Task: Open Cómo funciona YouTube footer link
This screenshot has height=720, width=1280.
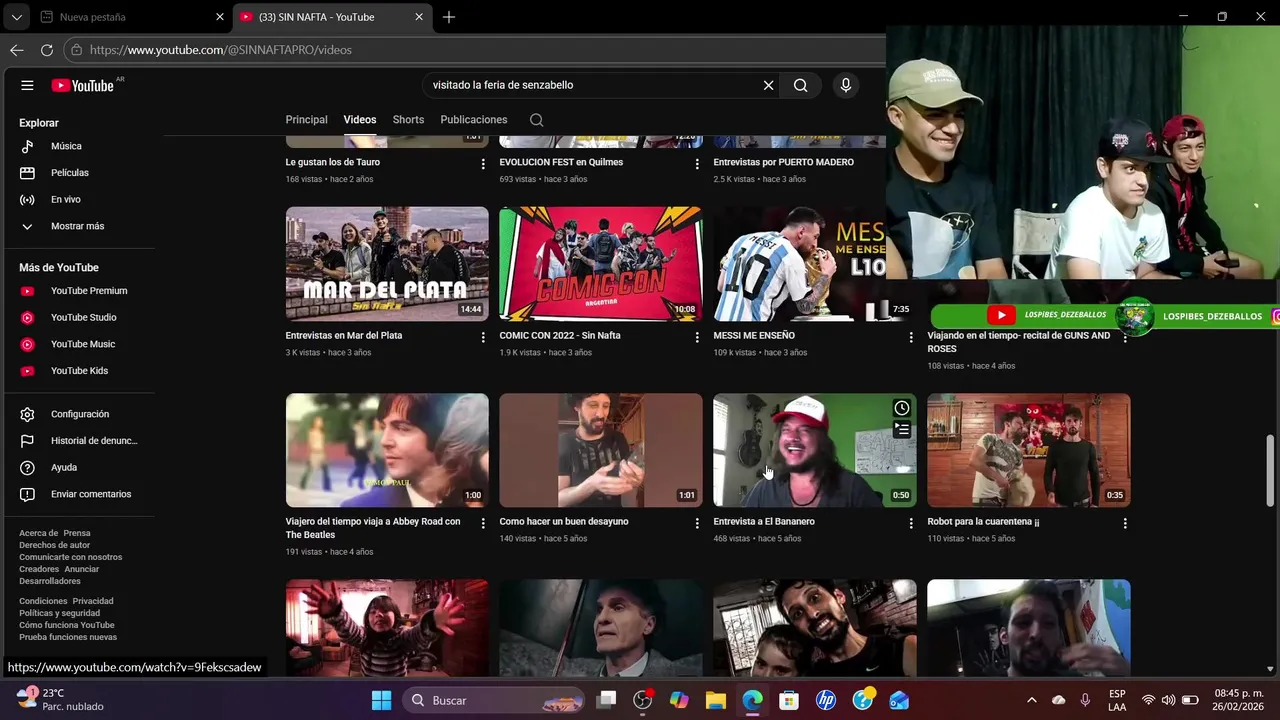Action: 67,625
